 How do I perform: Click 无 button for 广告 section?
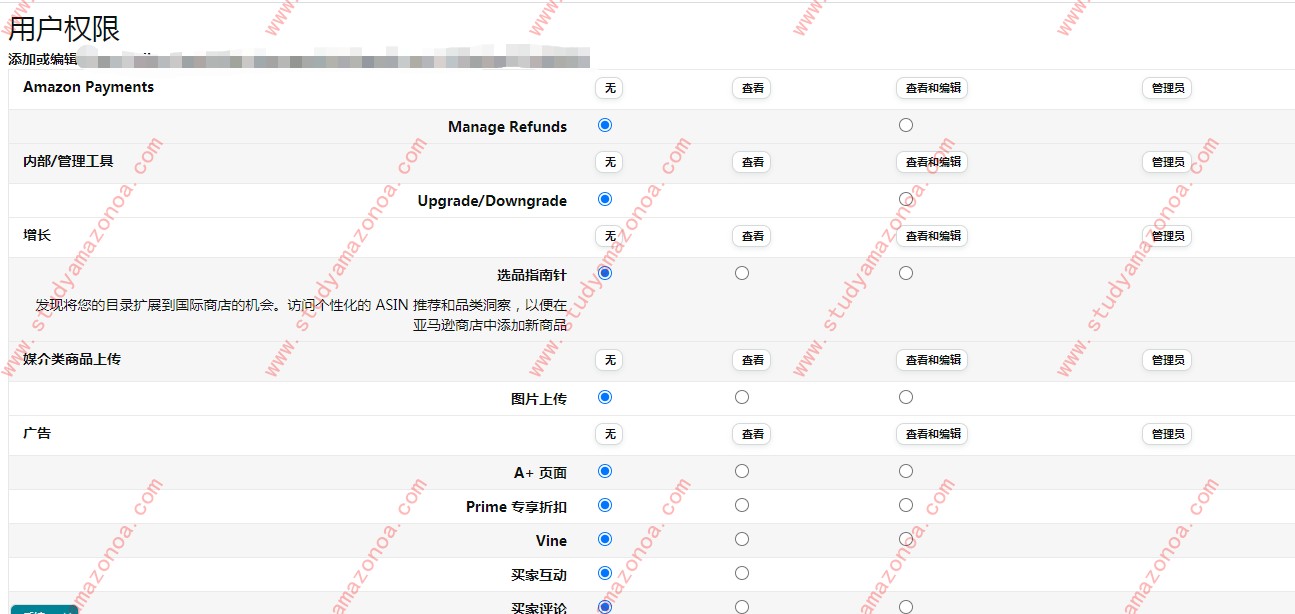[x=608, y=434]
